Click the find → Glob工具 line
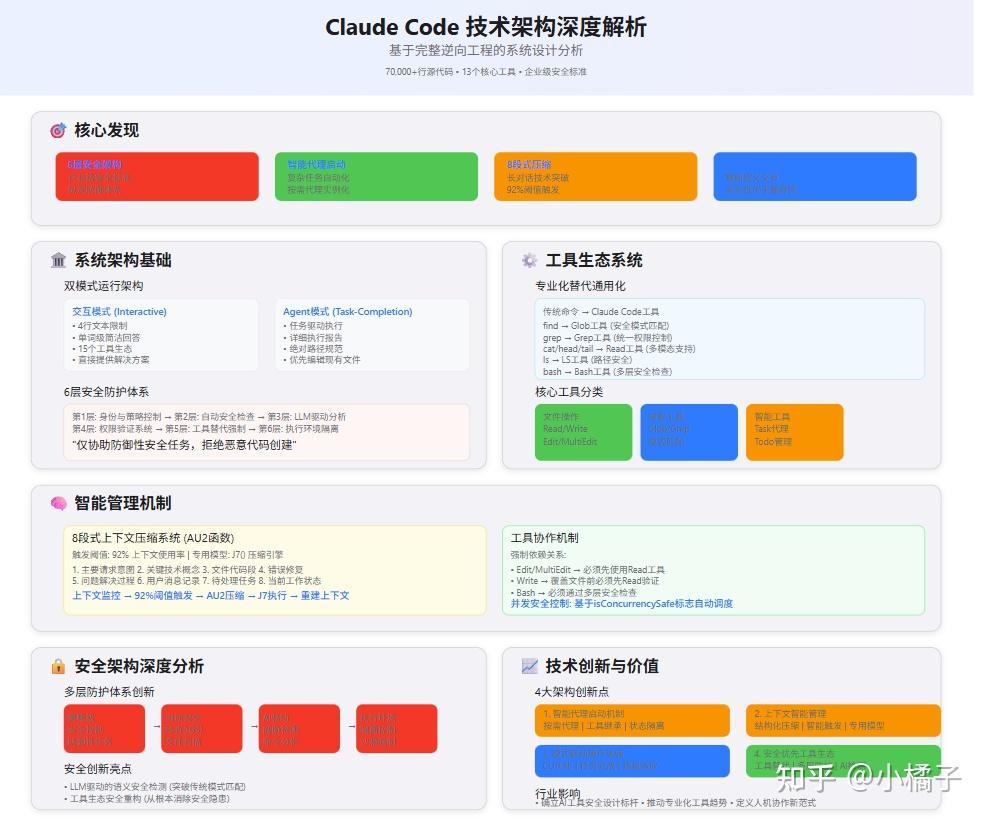The height and width of the screenshot is (819, 987). coord(606,325)
